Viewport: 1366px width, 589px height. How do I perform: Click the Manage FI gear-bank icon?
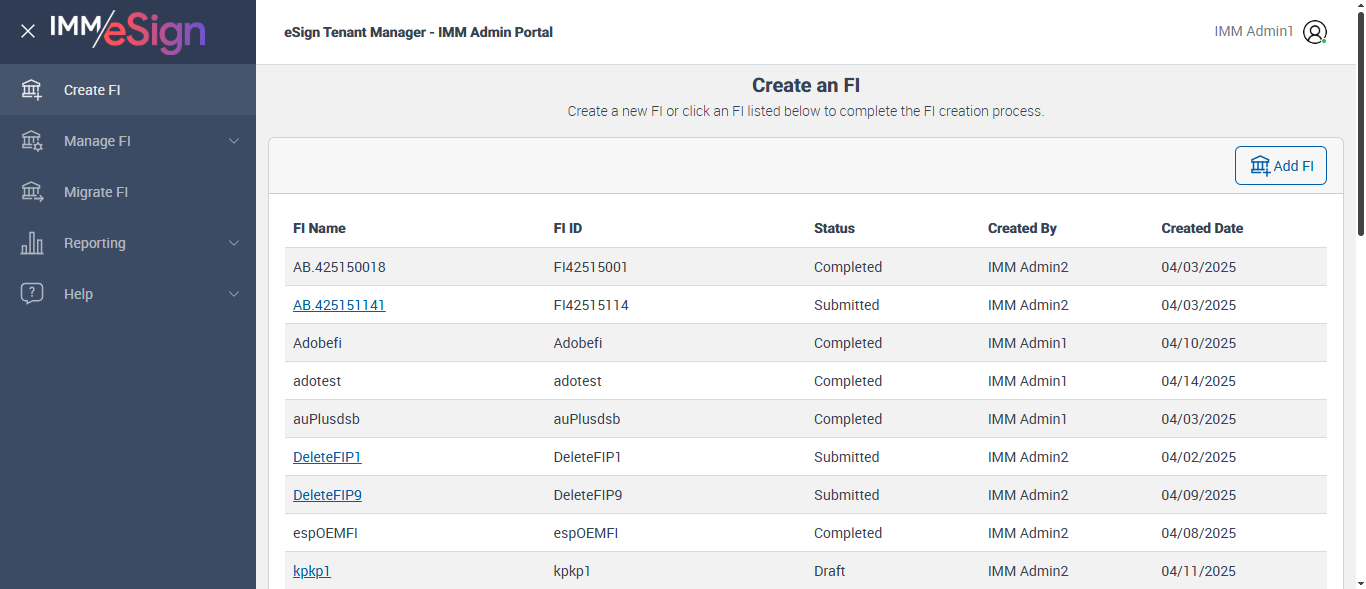(x=32, y=141)
